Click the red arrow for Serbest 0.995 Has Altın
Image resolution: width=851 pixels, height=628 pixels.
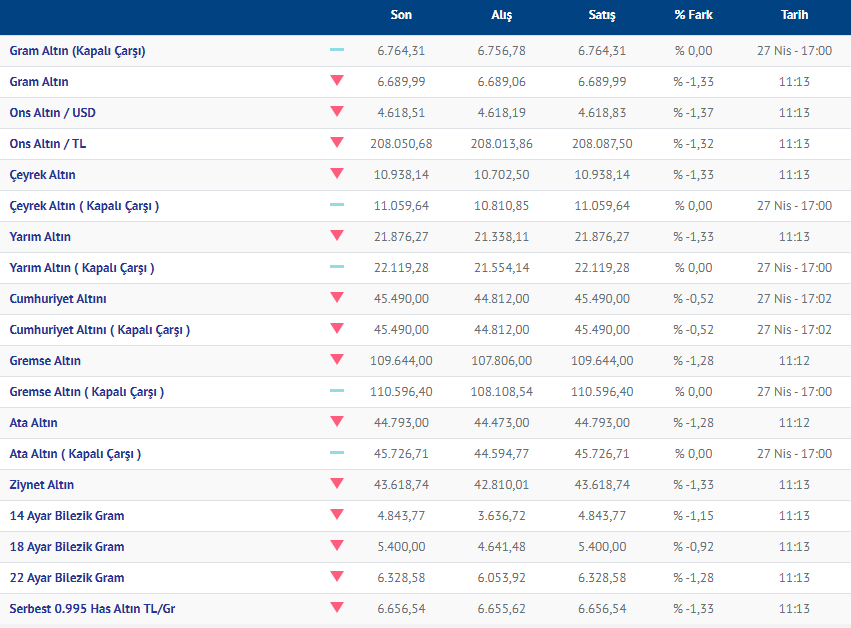coord(336,608)
